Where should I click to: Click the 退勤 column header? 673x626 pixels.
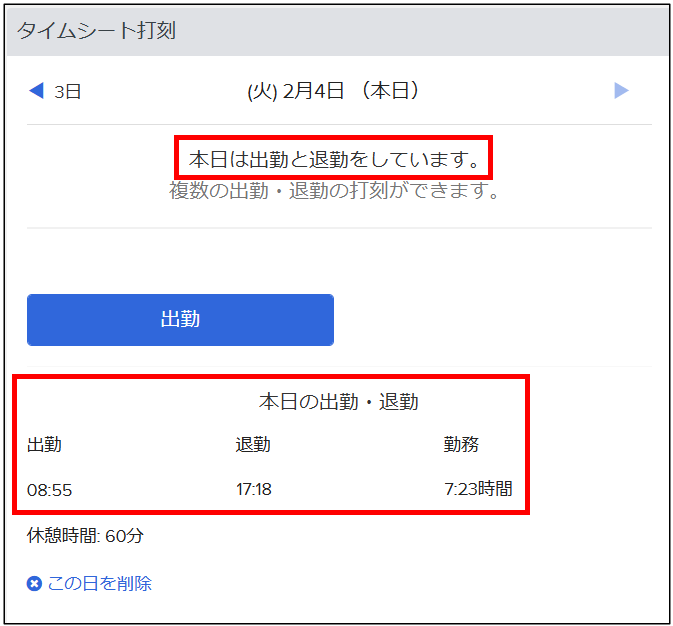253,445
